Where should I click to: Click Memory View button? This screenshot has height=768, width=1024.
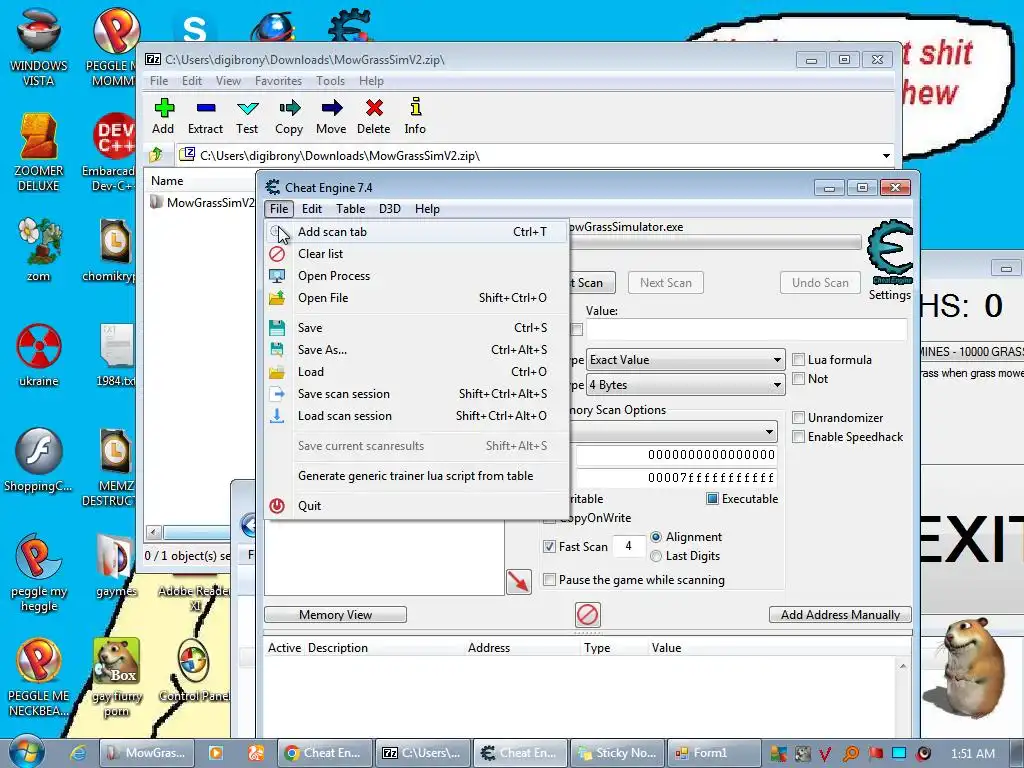[x=335, y=615]
